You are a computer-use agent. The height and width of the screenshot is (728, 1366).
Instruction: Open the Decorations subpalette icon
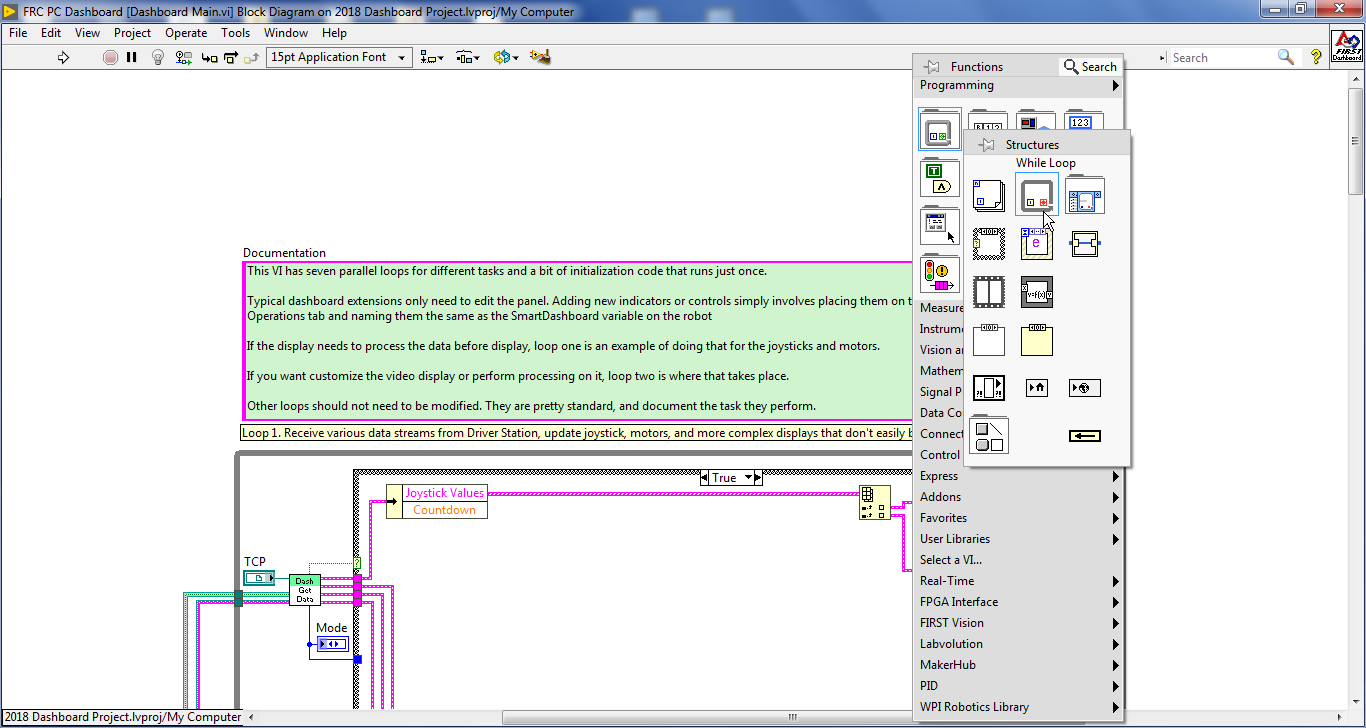[x=989, y=435]
